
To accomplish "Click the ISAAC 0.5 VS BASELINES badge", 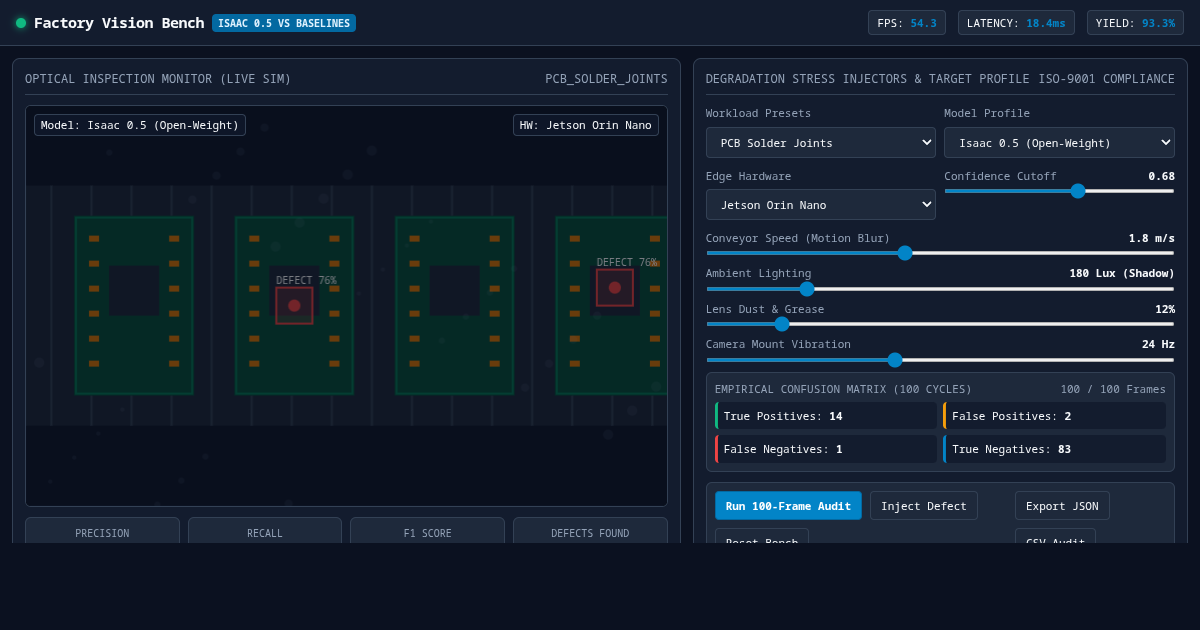I will 284,23.
